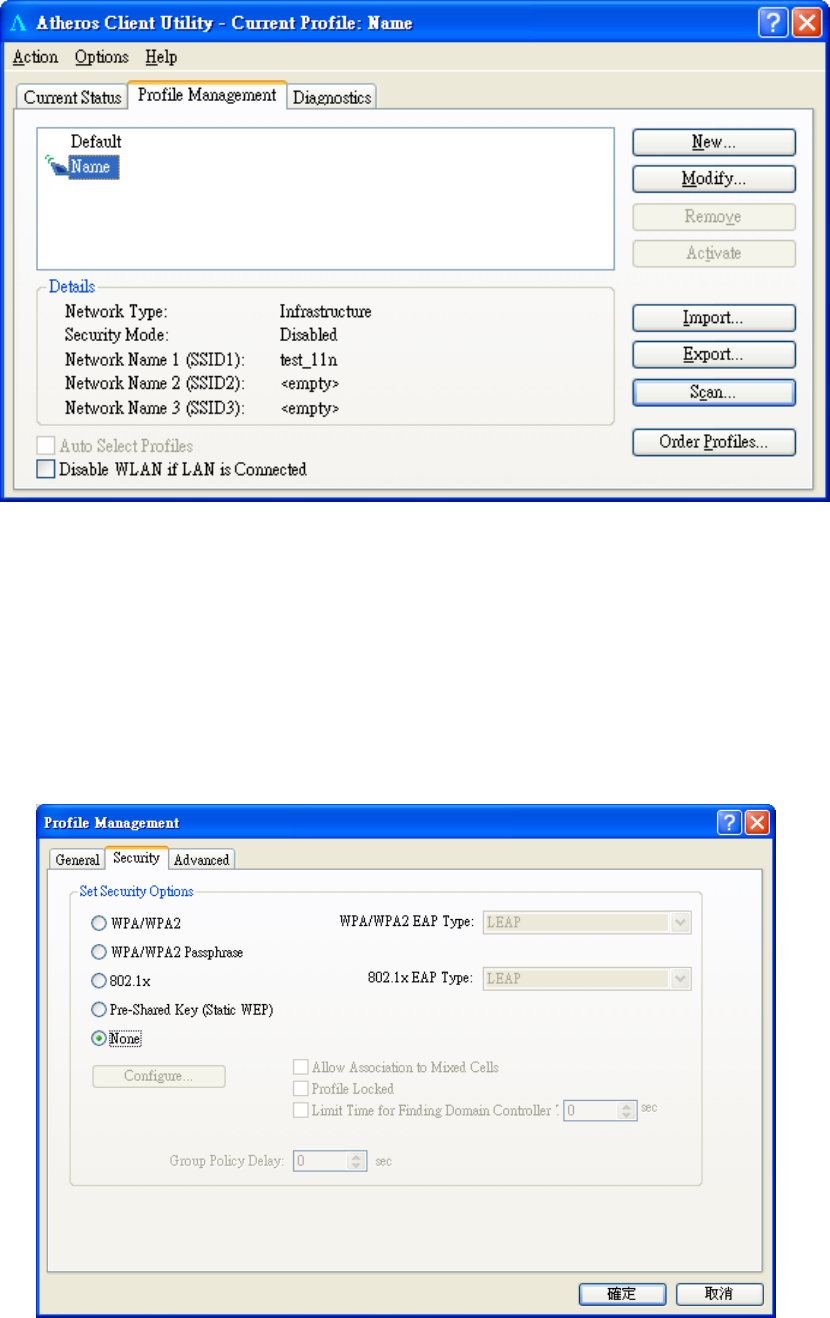Click the Network Name 3 (SSID3) label

click(155, 408)
